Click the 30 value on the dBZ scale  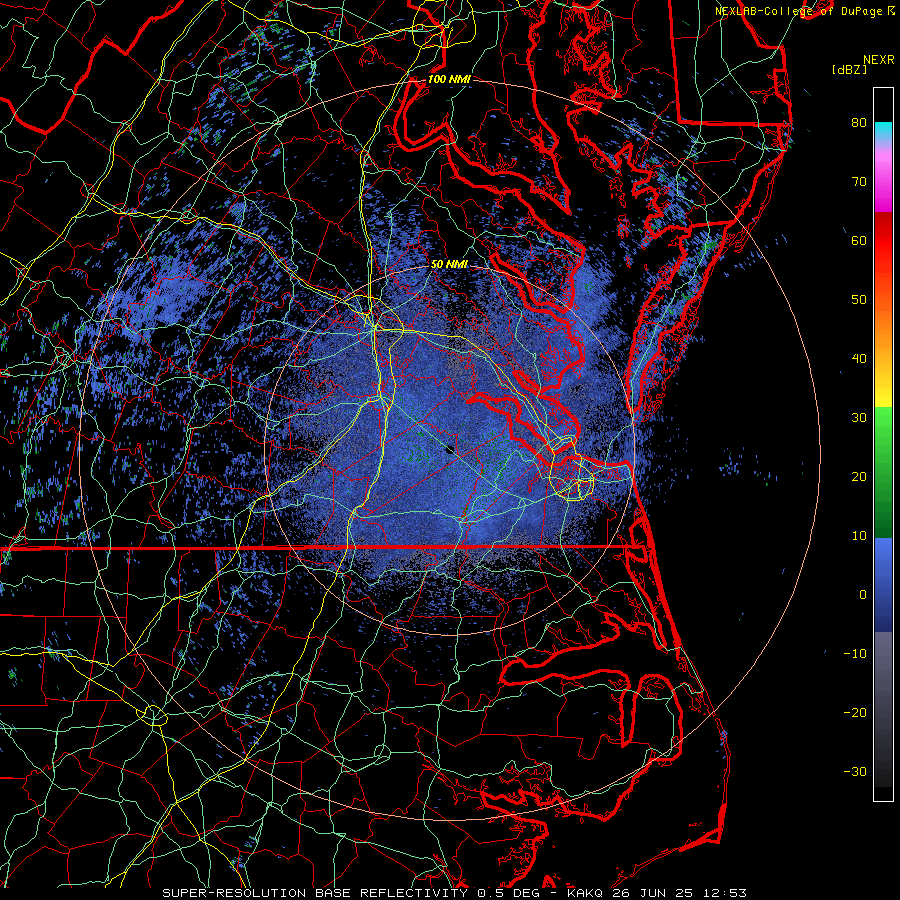pos(859,417)
